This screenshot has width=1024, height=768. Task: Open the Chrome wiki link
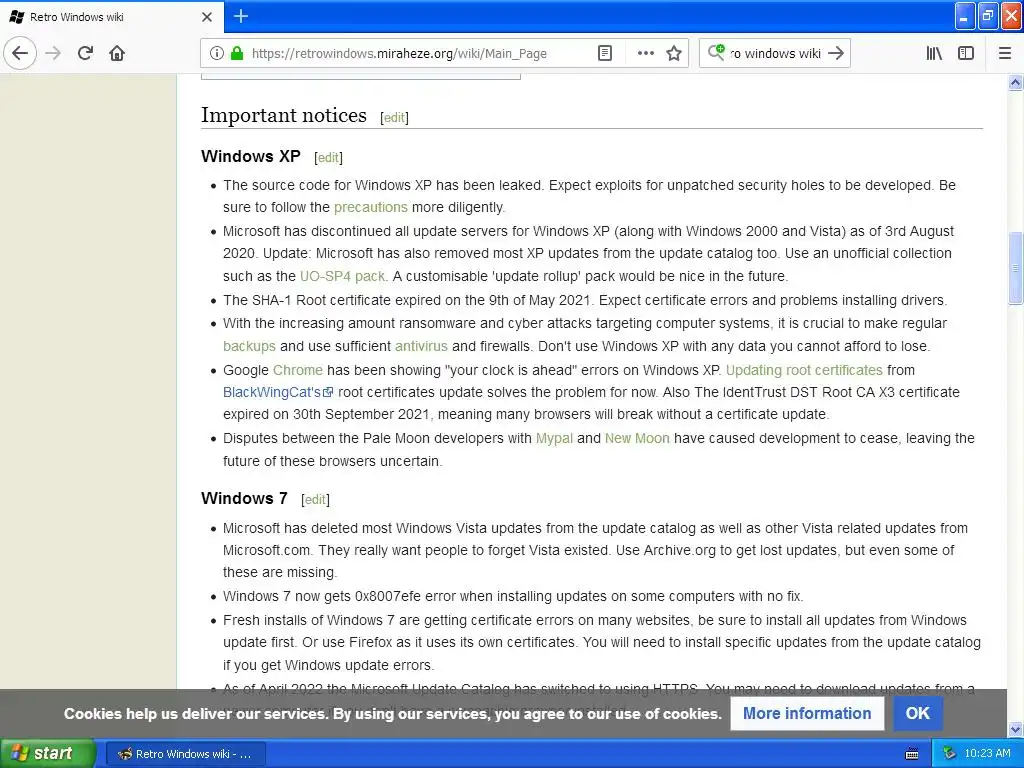click(298, 370)
